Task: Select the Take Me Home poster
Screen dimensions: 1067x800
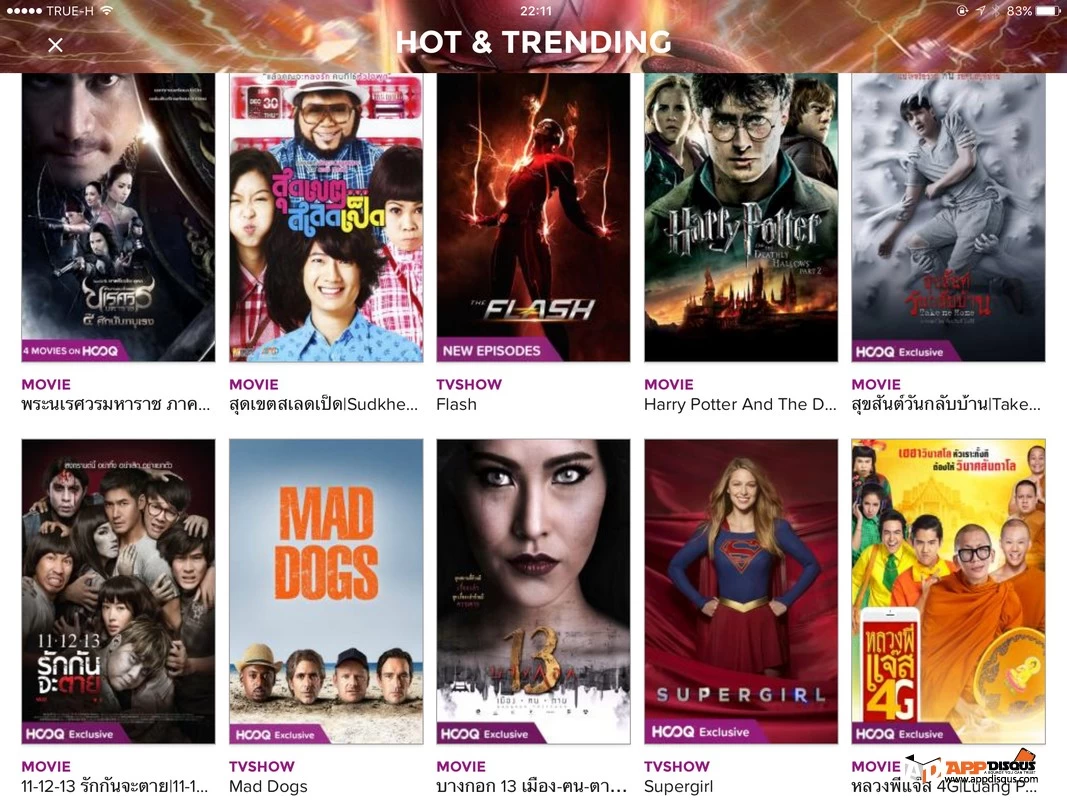Action: click(948, 217)
